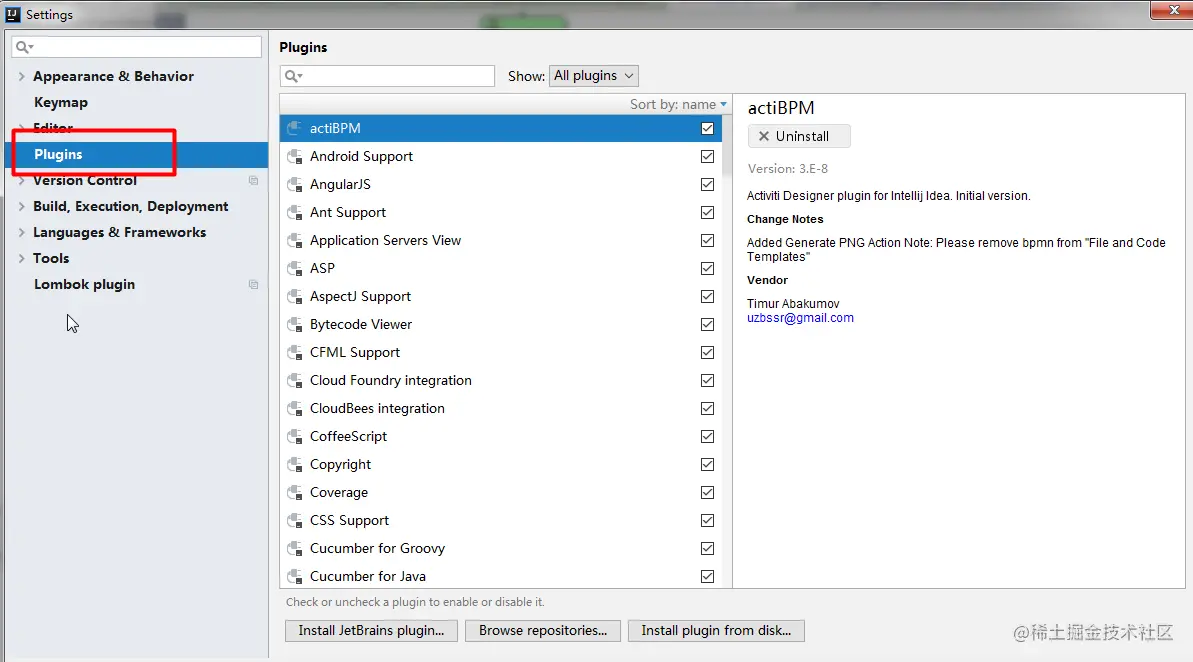Open Languages & Frameworks settings
The width and height of the screenshot is (1193, 662).
click(119, 232)
